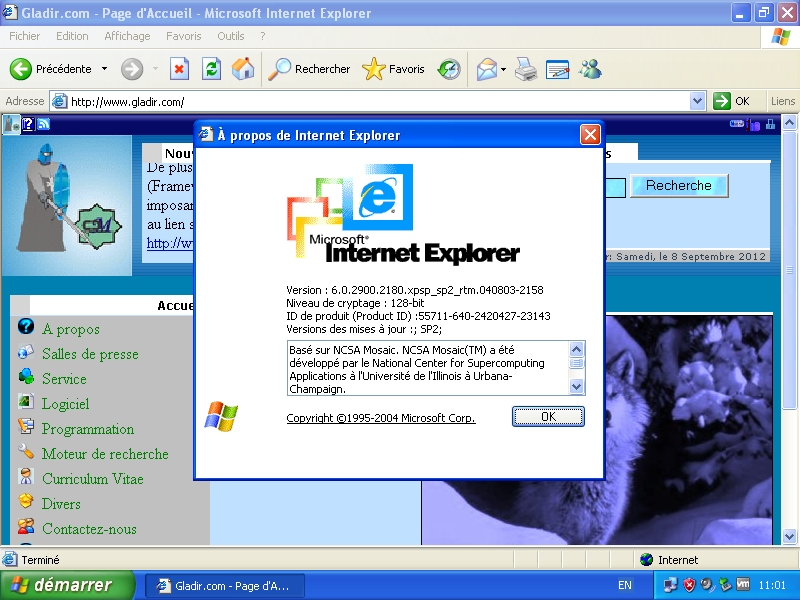Click the forward navigation arrow icon

tap(132, 69)
